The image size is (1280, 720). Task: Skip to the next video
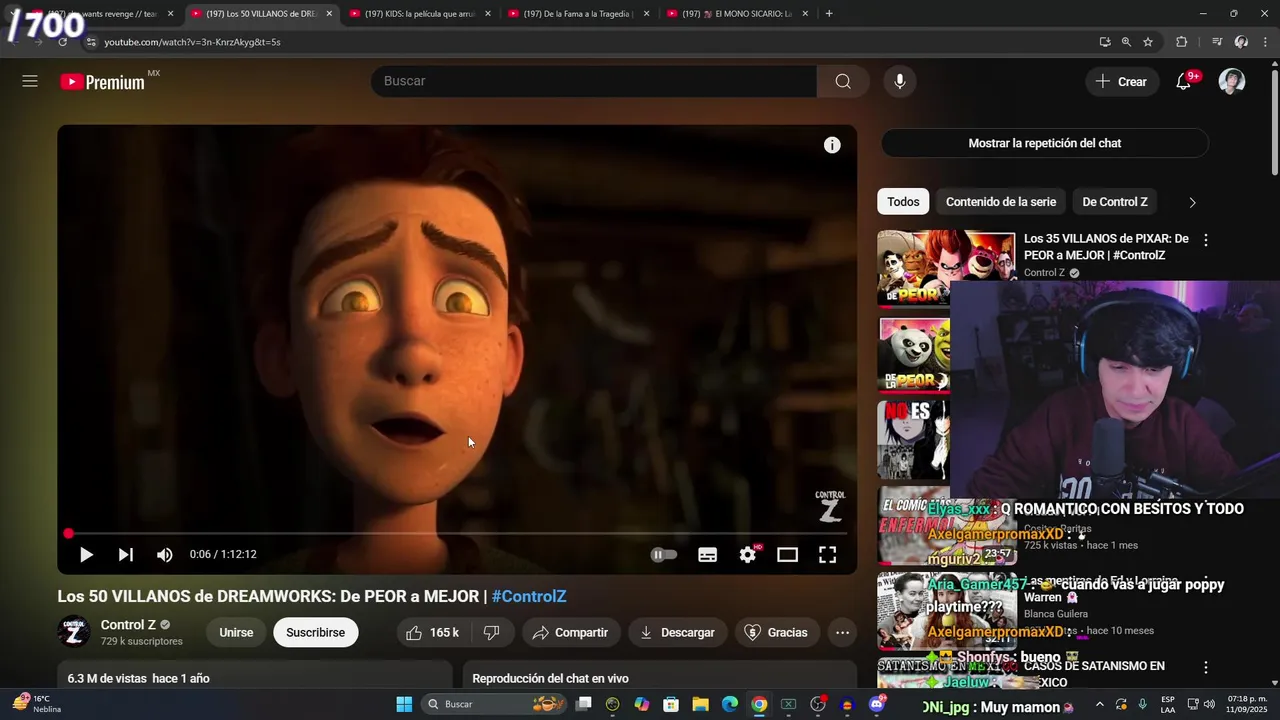(125, 554)
